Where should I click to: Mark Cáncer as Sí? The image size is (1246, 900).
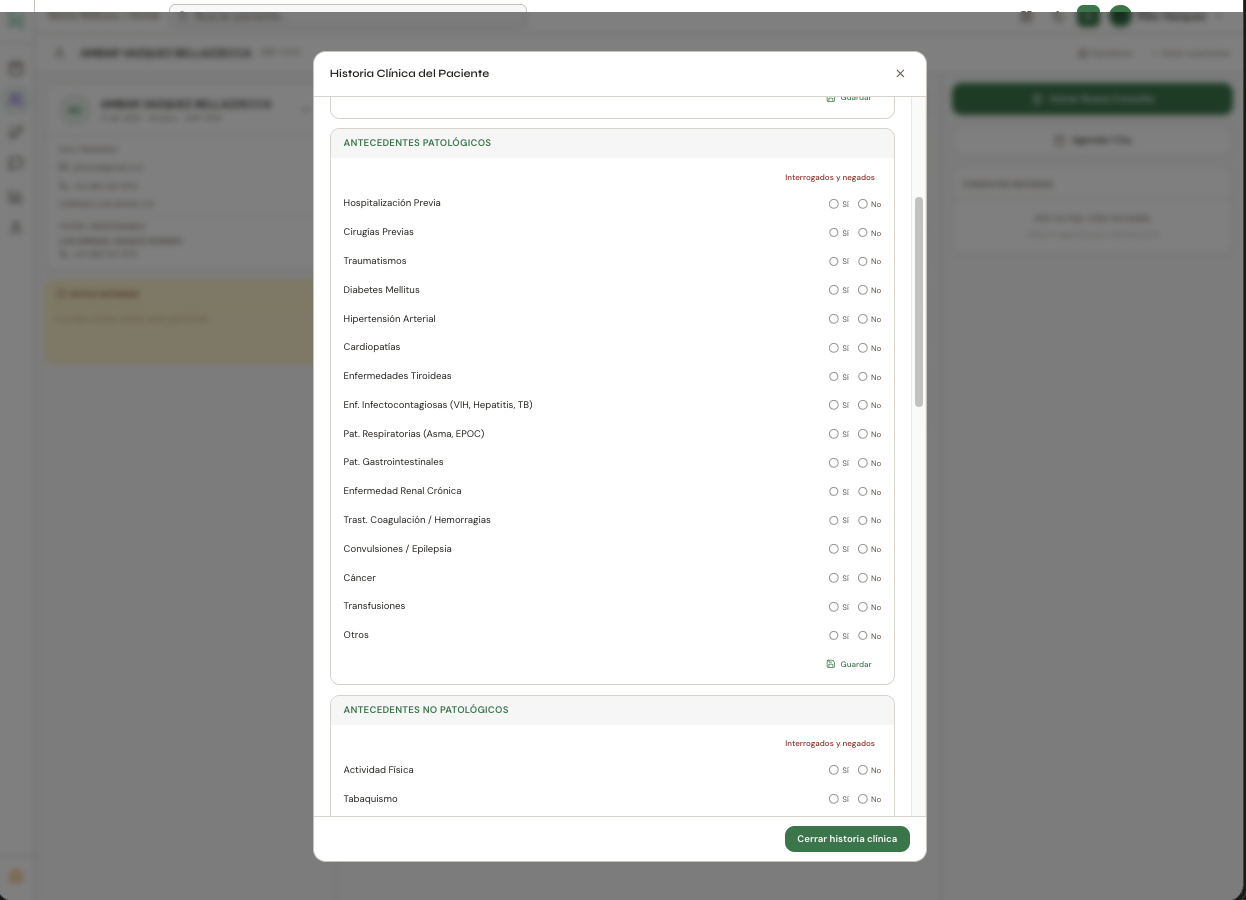click(x=833, y=577)
